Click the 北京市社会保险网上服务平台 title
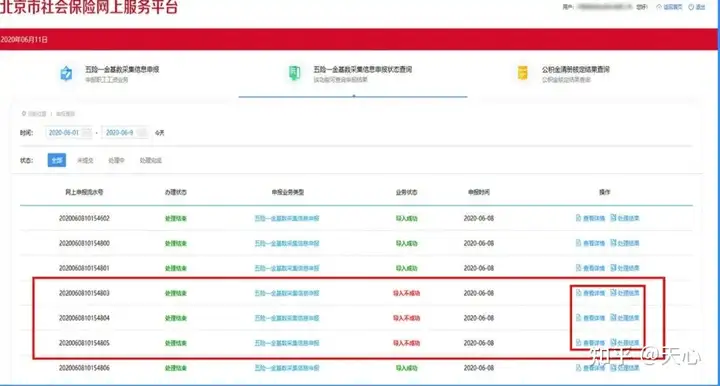This screenshot has height=386, width=720. (89, 7)
